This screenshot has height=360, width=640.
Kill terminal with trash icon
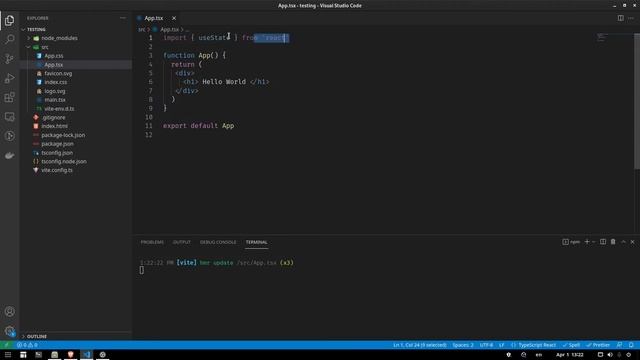click(613, 242)
